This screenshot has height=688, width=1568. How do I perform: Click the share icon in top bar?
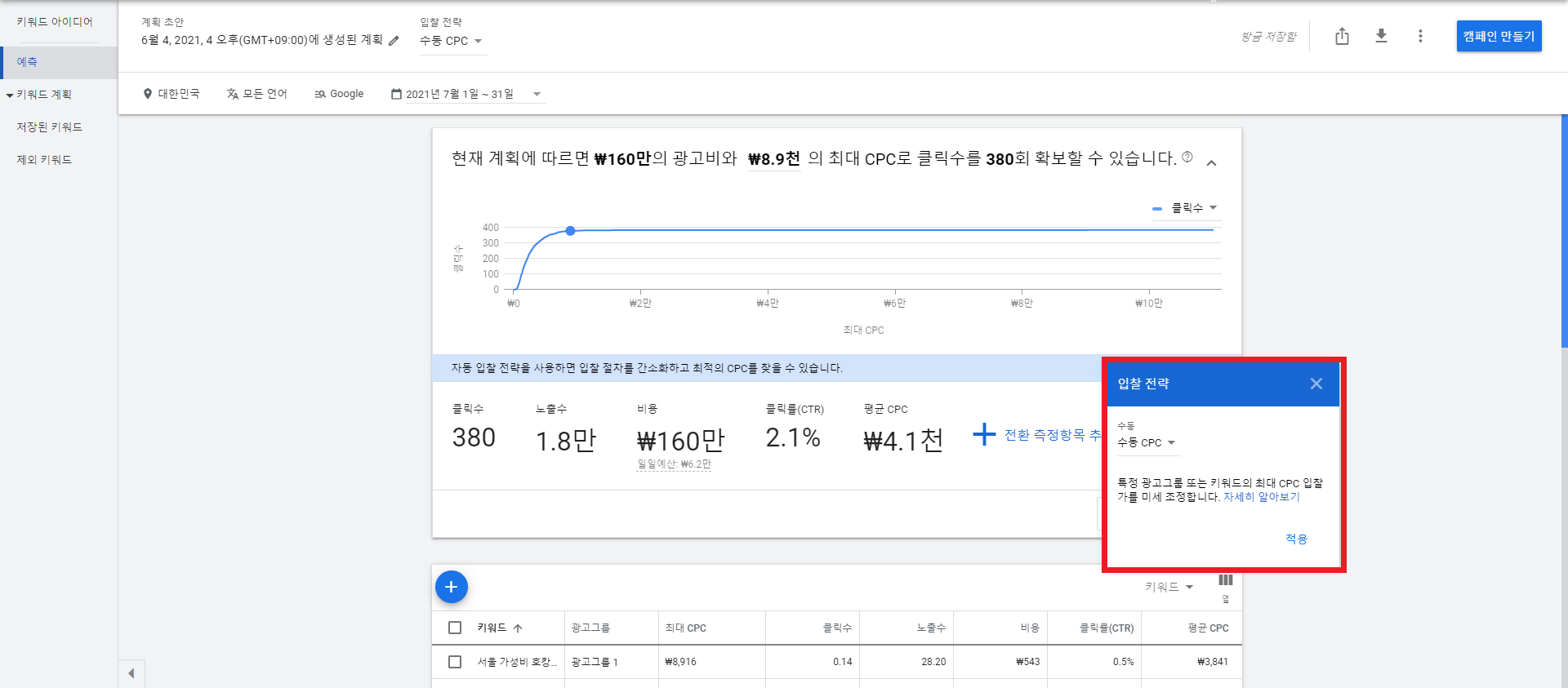coord(1342,36)
